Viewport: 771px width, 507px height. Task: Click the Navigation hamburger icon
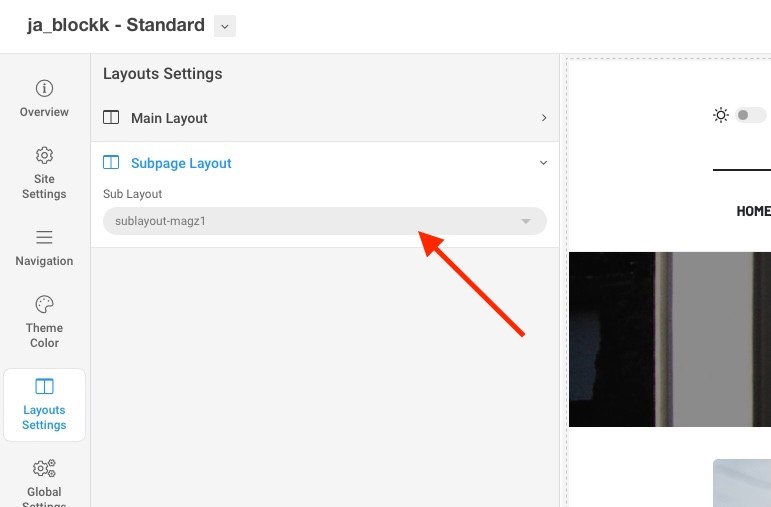coord(44,237)
